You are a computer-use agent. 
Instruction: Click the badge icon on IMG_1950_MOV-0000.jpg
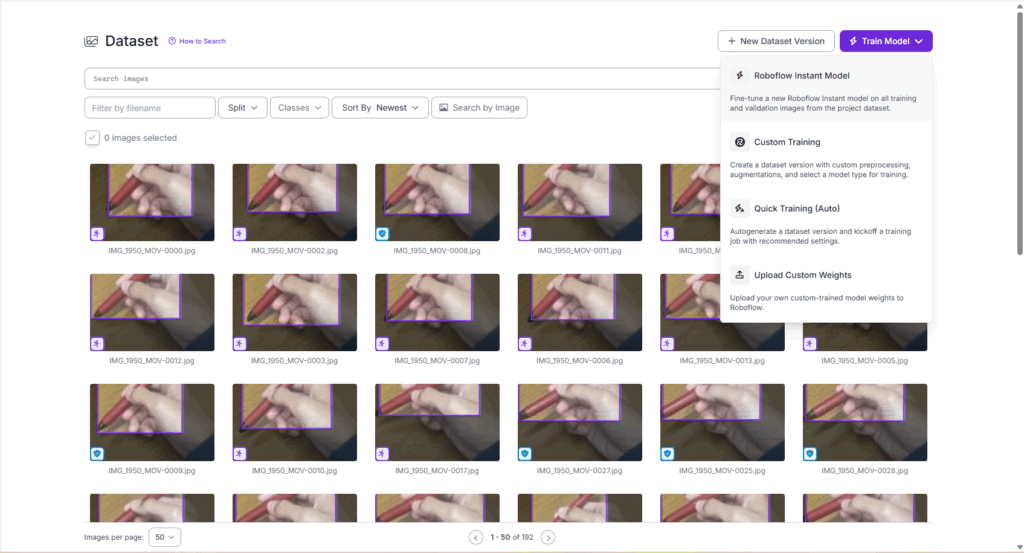[97, 233]
